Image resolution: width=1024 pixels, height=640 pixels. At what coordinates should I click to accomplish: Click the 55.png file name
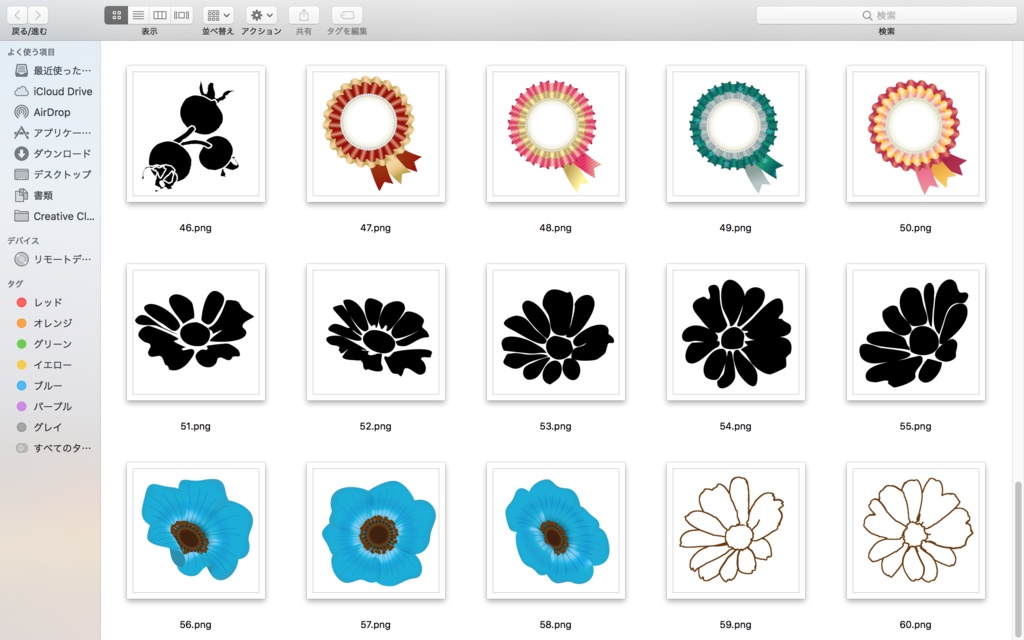915,426
